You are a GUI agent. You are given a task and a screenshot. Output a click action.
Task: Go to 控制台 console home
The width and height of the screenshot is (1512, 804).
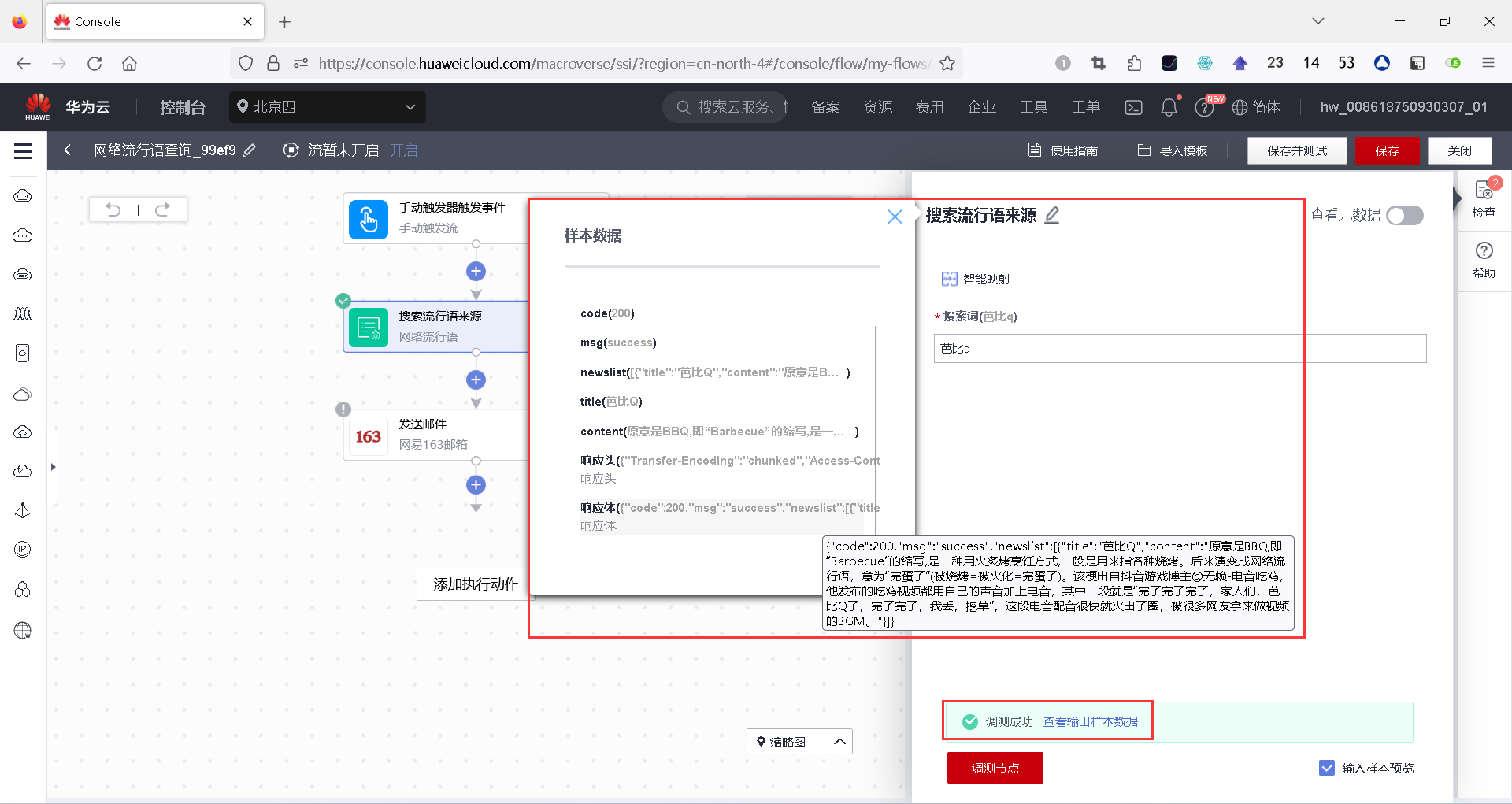click(183, 107)
